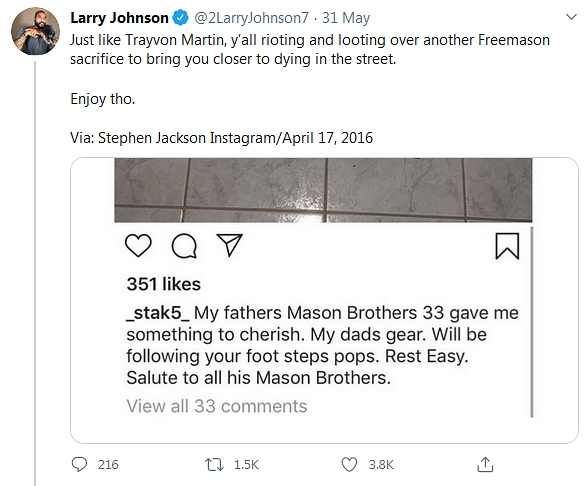This screenshot has height=486, width=586.
Task: Click the tweet share upload icon
Action: (485, 464)
